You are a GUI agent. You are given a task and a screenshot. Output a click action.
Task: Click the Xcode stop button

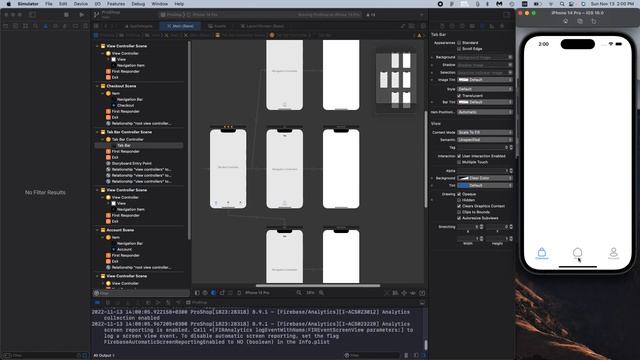pos(66,15)
